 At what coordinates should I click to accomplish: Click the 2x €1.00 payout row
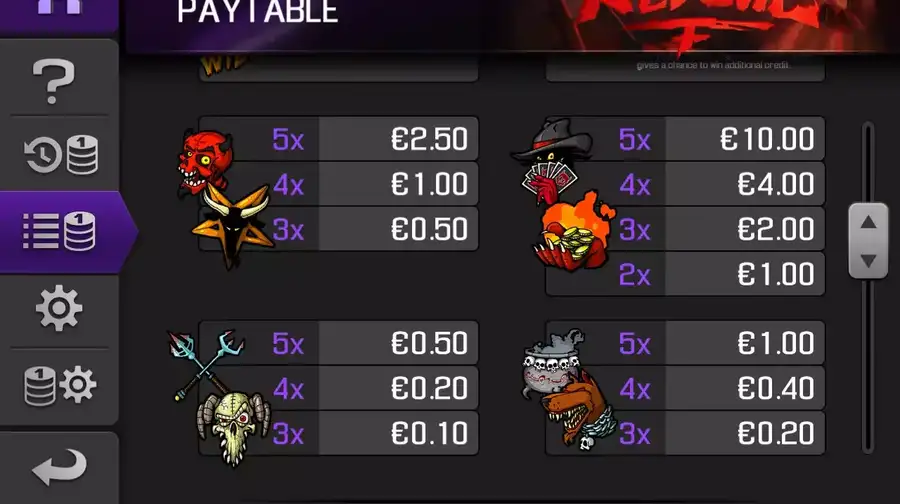[685, 274]
